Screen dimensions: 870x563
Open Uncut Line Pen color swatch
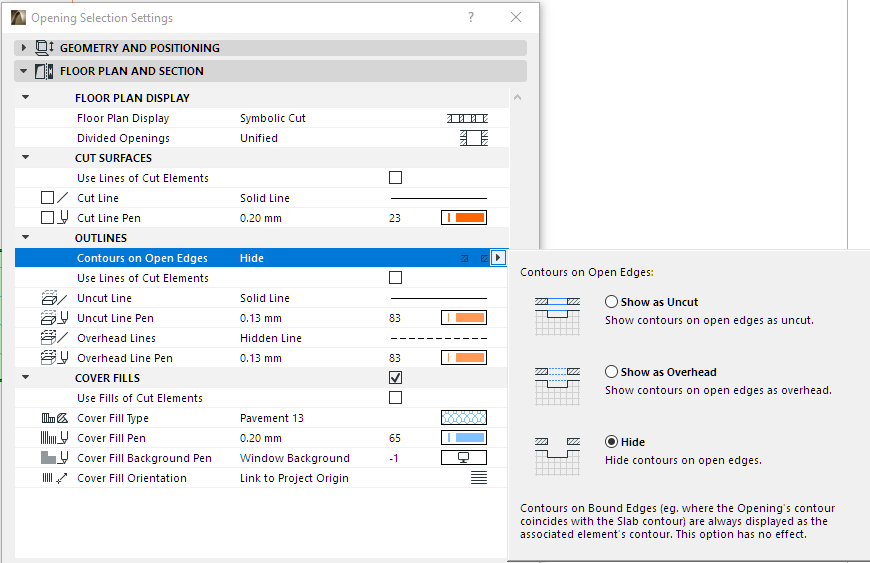(464, 318)
